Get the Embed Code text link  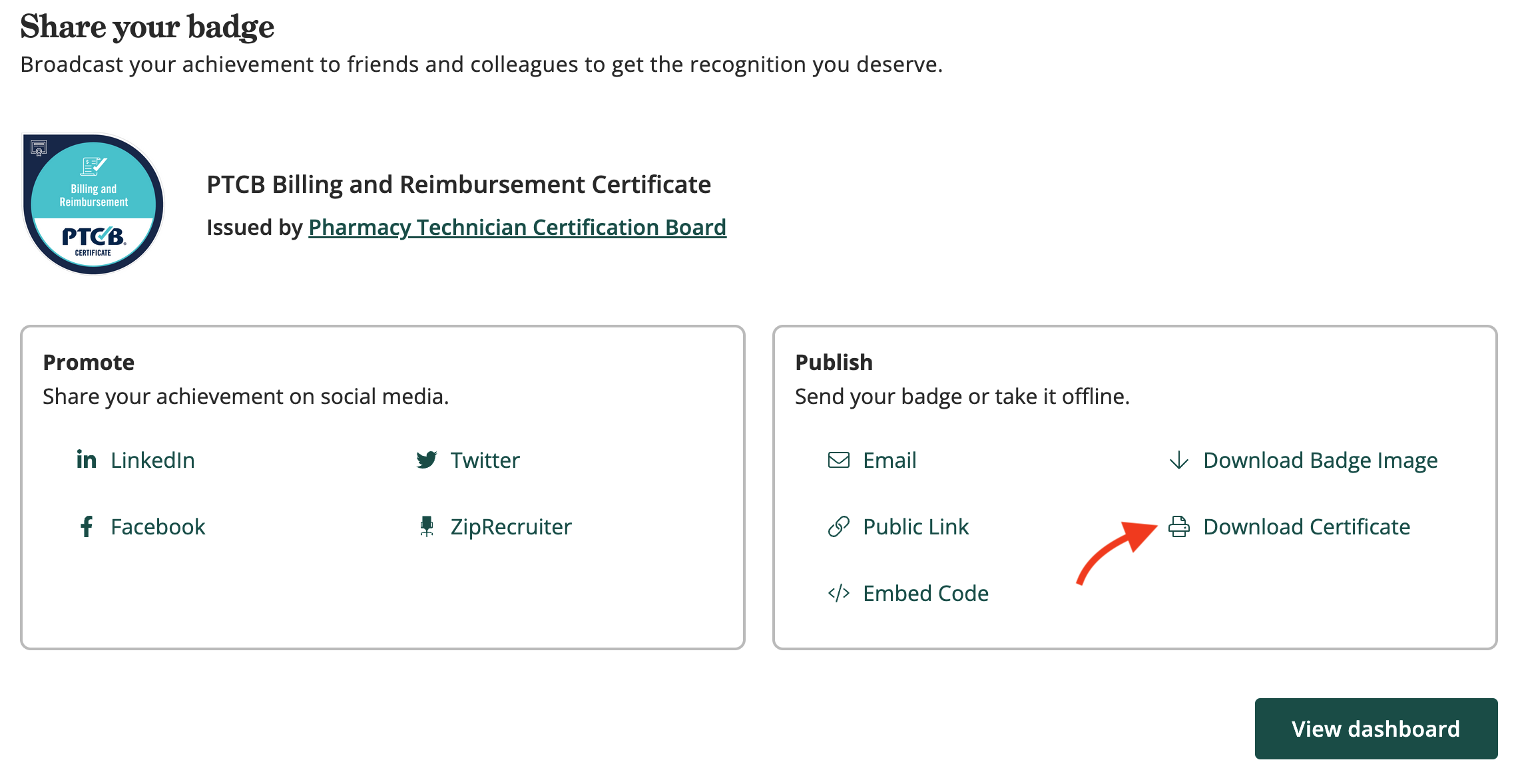[x=925, y=593]
